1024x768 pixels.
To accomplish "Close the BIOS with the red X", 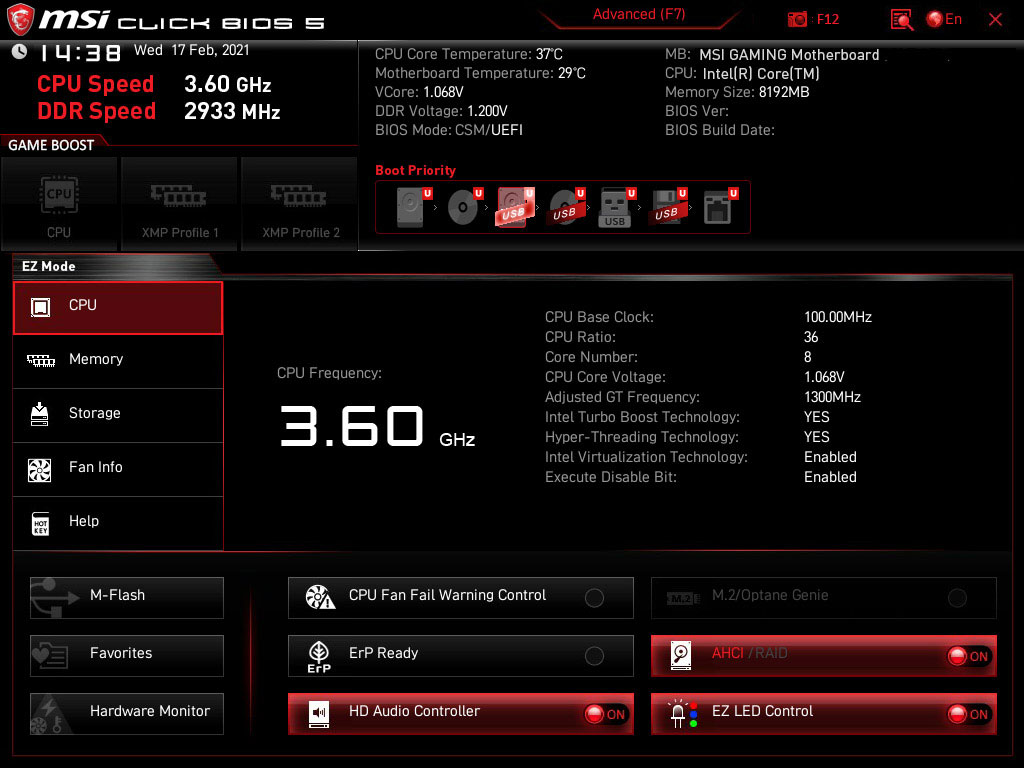I will (x=995, y=20).
